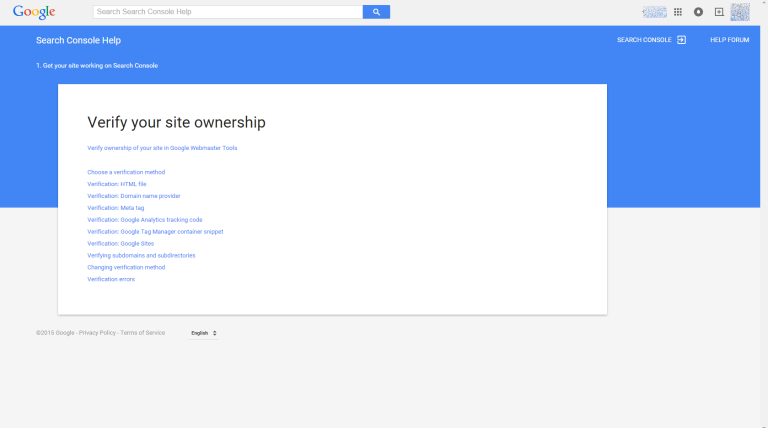The image size is (768, 428).
Task: Click the blue magnifier search button
Action: (x=376, y=12)
